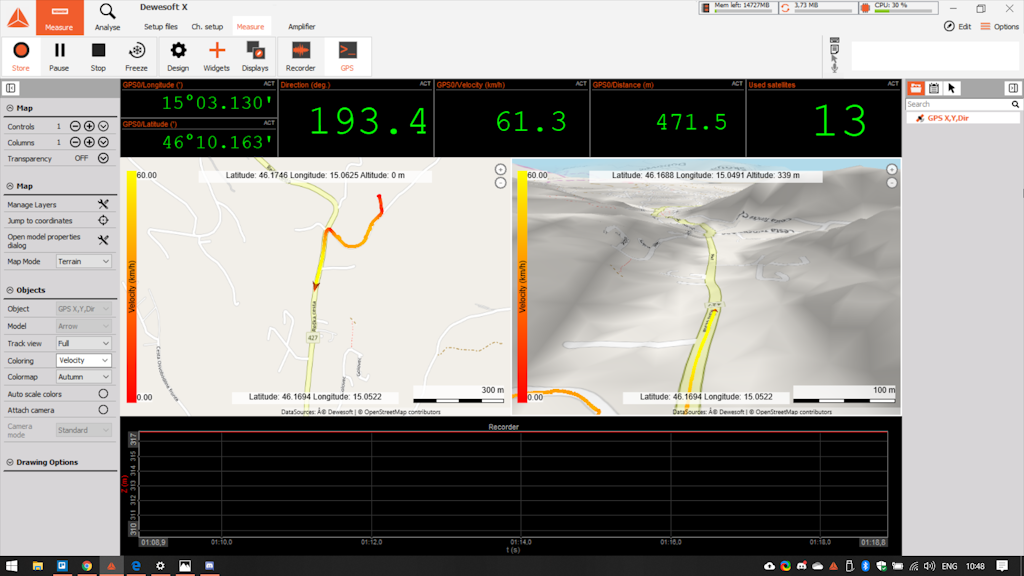The height and width of the screenshot is (576, 1024).
Task: Stop the measurement
Action: pos(98,56)
